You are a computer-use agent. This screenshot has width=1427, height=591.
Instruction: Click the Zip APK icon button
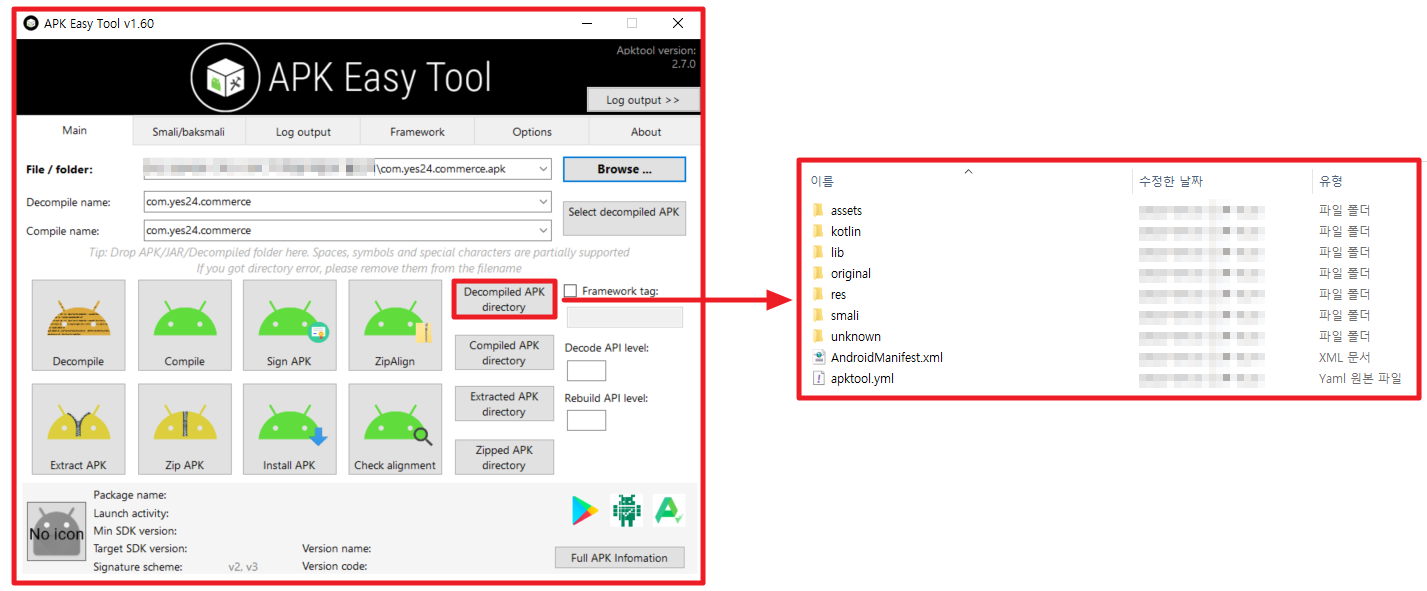pos(185,430)
